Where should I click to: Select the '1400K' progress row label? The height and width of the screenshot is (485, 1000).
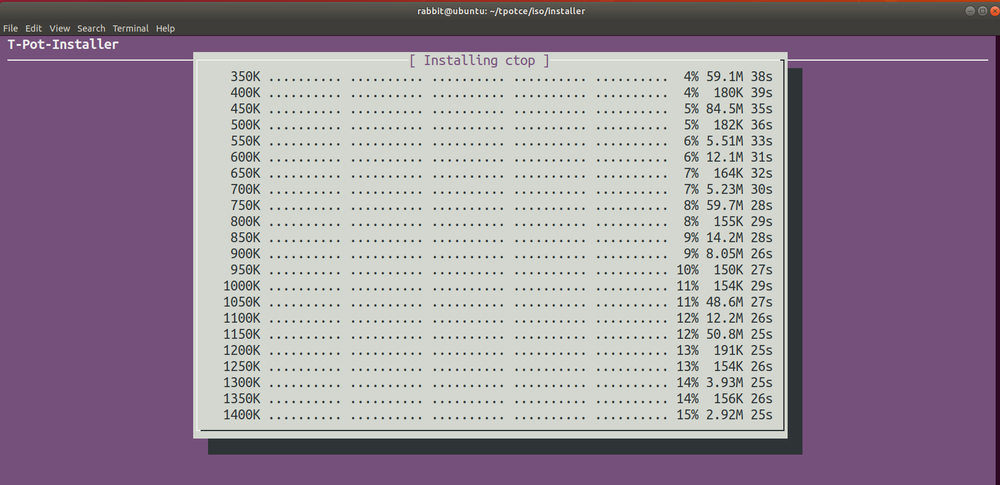[242, 415]
